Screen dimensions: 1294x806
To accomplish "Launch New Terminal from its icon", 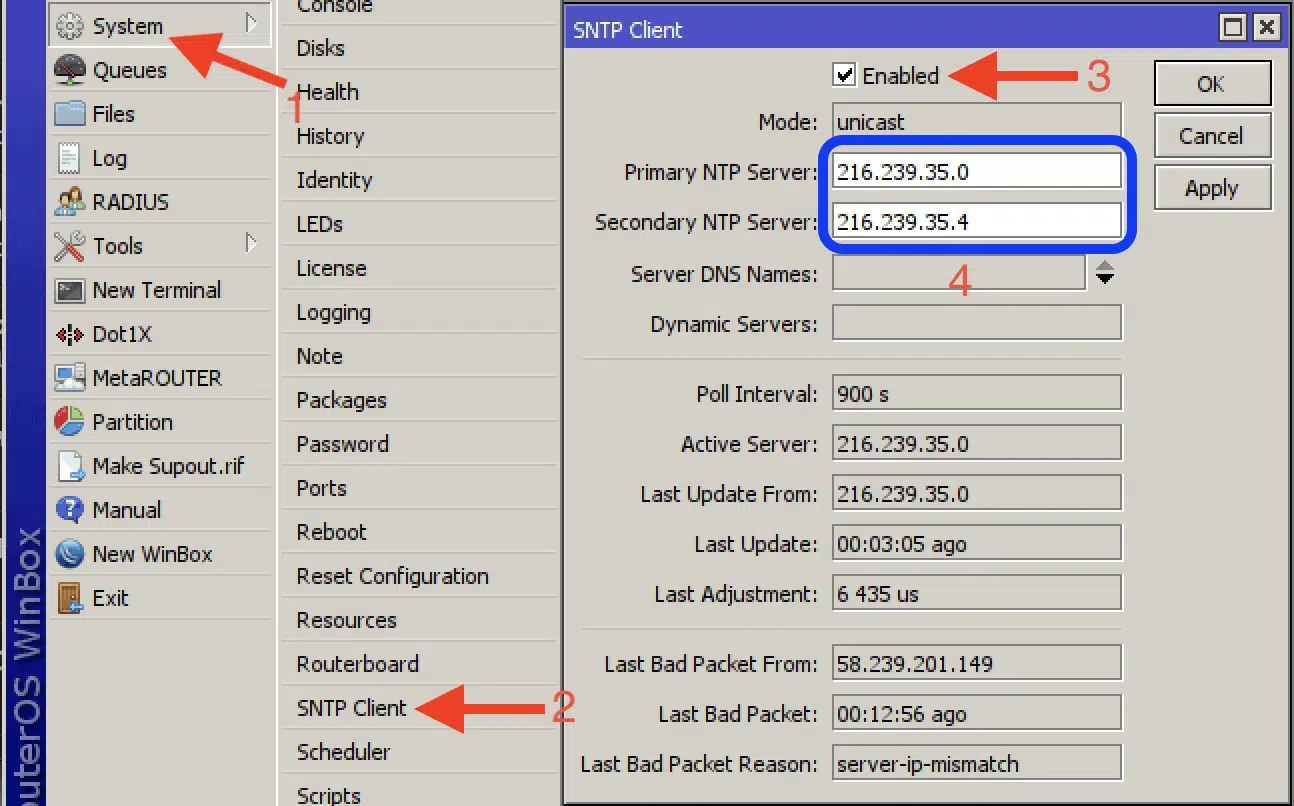I will [x=69, y=290].
